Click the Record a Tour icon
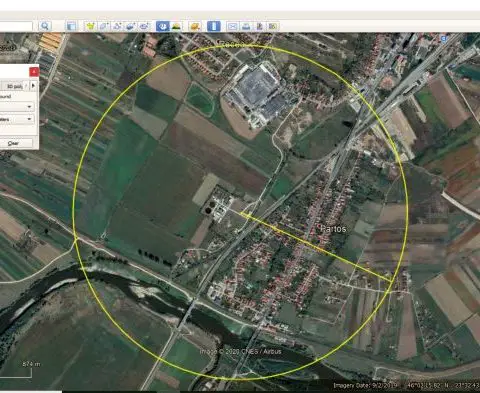 click(144, 26)
